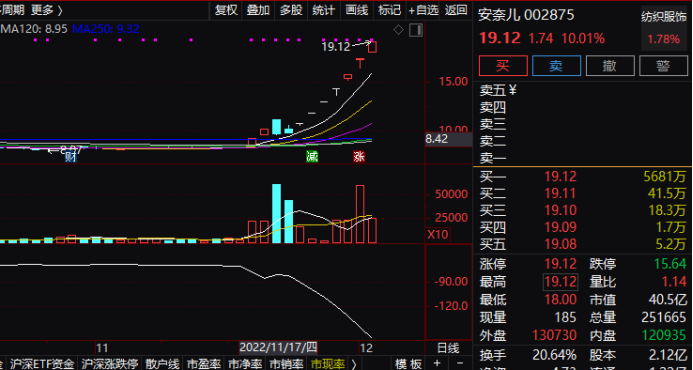Add stock with +自选 button

click(x=423, y=10)
